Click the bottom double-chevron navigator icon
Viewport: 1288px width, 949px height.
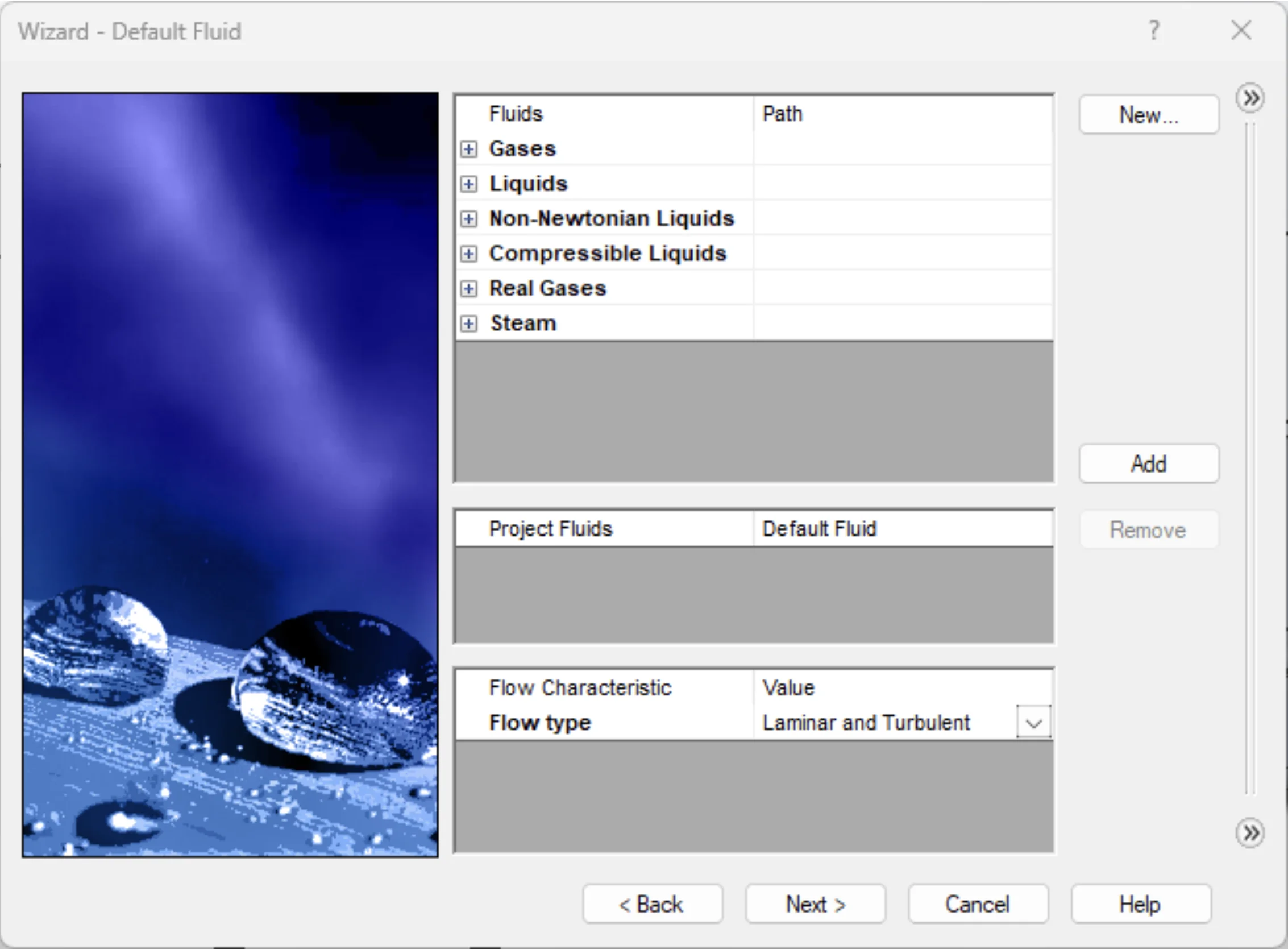(x=1250, y=832)
